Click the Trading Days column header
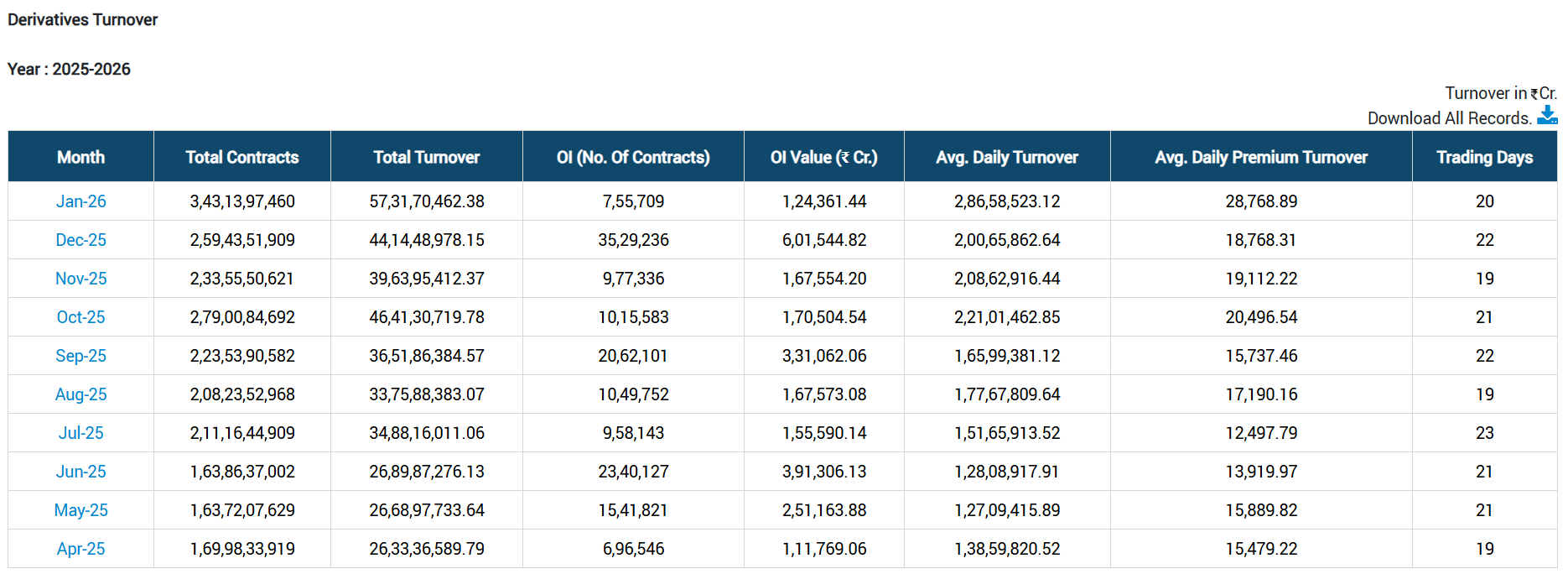Screen dimensions: 1568x574 coord(1484,157)
